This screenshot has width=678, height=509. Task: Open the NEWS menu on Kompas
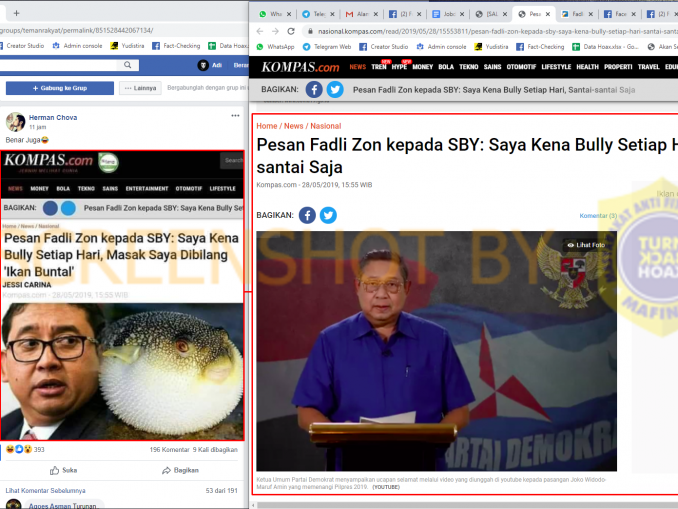click(x=358, y=67)
